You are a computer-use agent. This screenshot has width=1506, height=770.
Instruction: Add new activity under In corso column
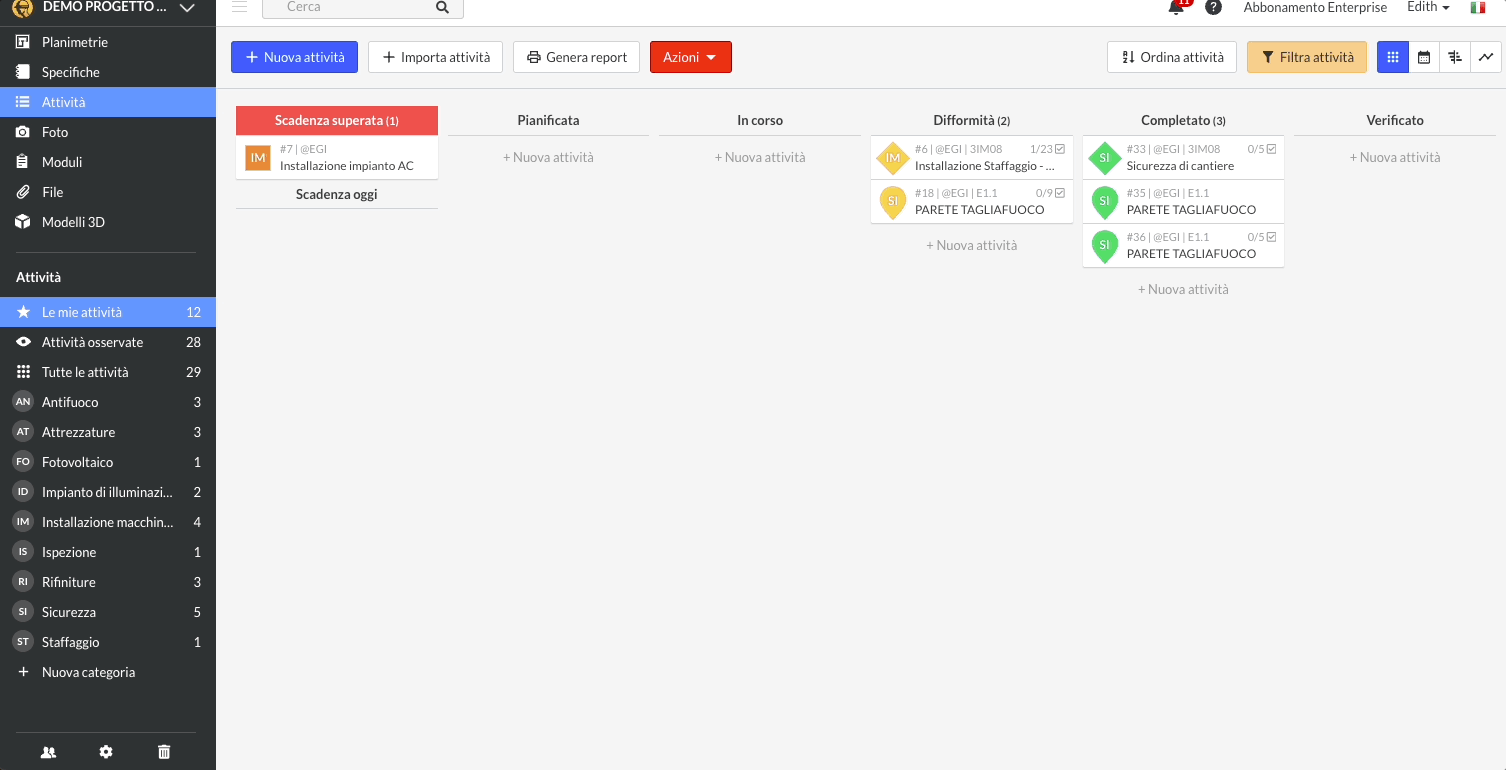[x=760, y=157]
